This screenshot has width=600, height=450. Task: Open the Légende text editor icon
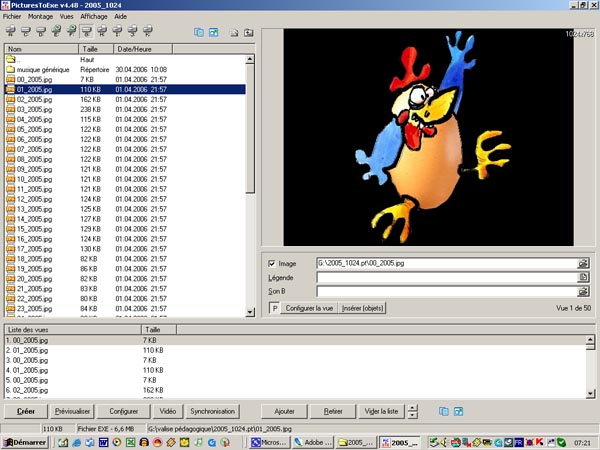coord(583,277)
